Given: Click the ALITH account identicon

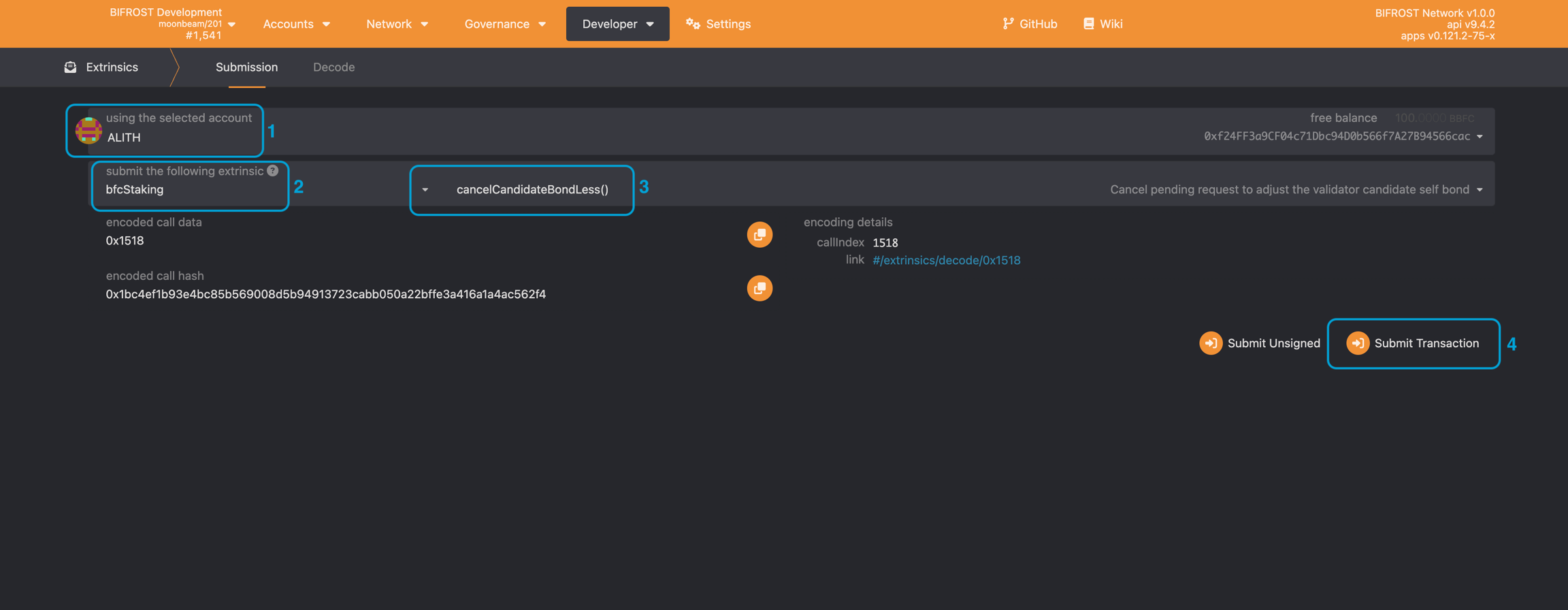Looking at the screenshot, I should click(x=88, y=130).
